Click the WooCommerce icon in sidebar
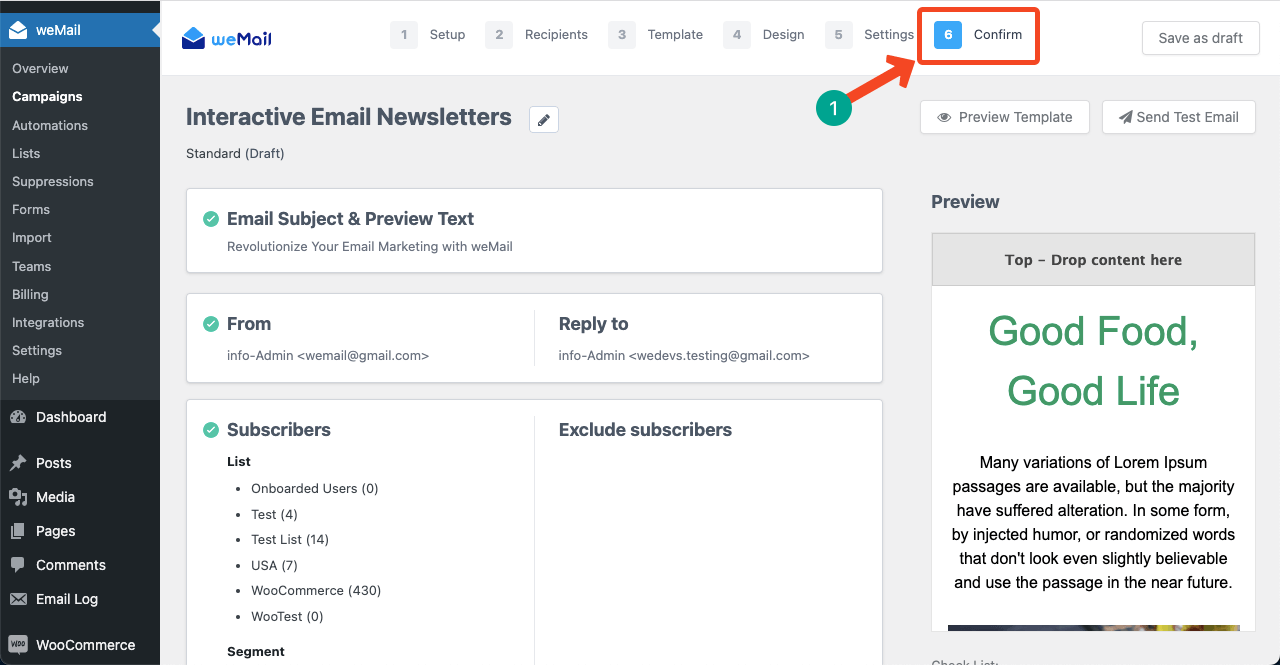This screenshot has width=1280, height=665. pos(18,645)
